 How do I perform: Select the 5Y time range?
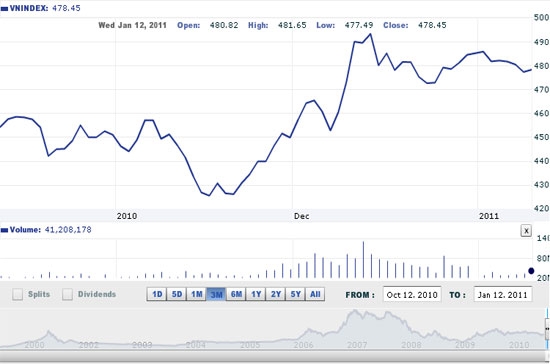pyautogui.click(x=296, y=294)
